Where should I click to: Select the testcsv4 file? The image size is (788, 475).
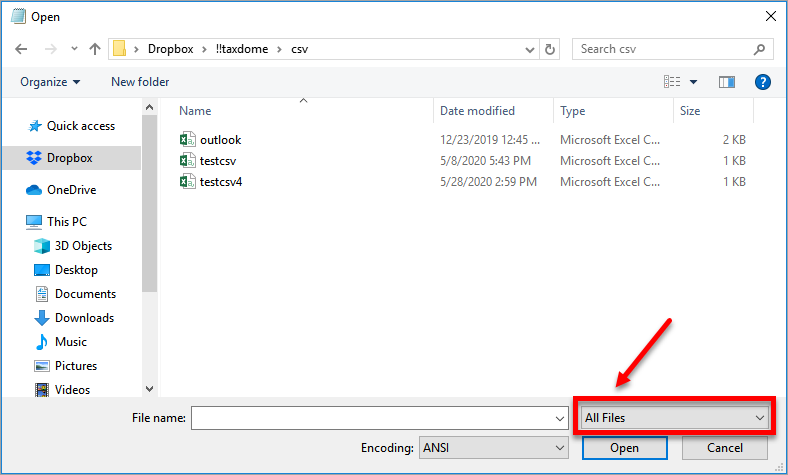click(221, 182)
